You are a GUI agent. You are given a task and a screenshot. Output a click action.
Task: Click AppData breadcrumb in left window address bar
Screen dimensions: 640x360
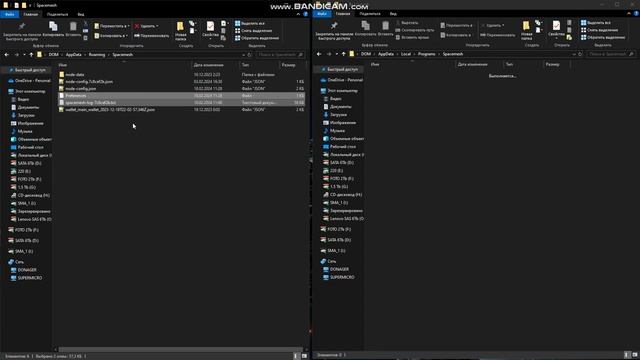73,55
